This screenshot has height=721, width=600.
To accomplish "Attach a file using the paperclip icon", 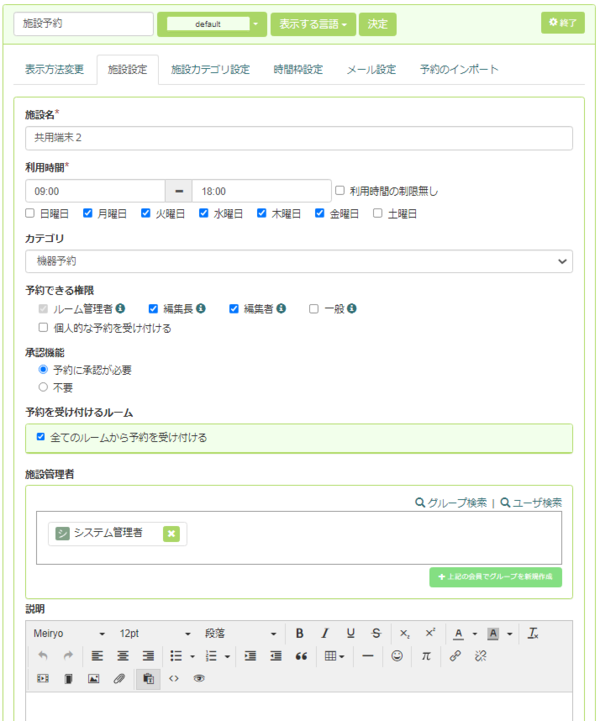I will tap(119, 679).
